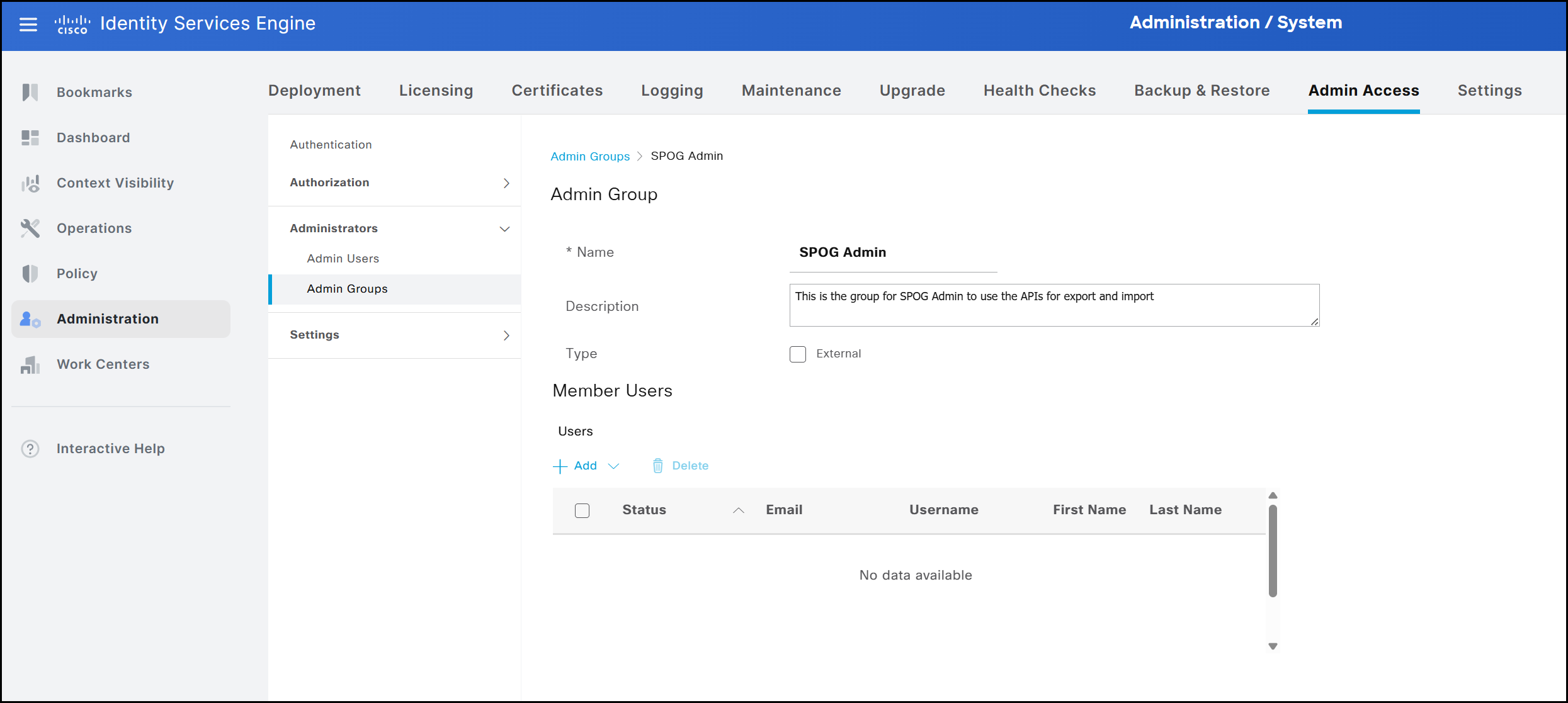Expand the Authorization submenu
1568x703 pixels.
click(506, 183)
